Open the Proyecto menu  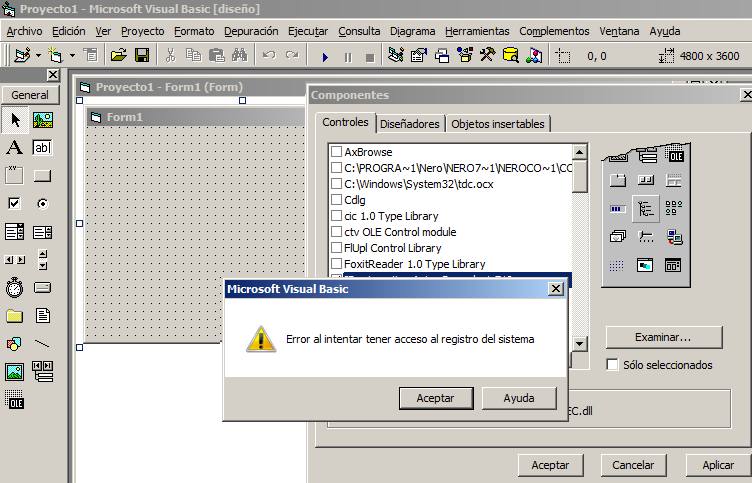click(142, 31)
